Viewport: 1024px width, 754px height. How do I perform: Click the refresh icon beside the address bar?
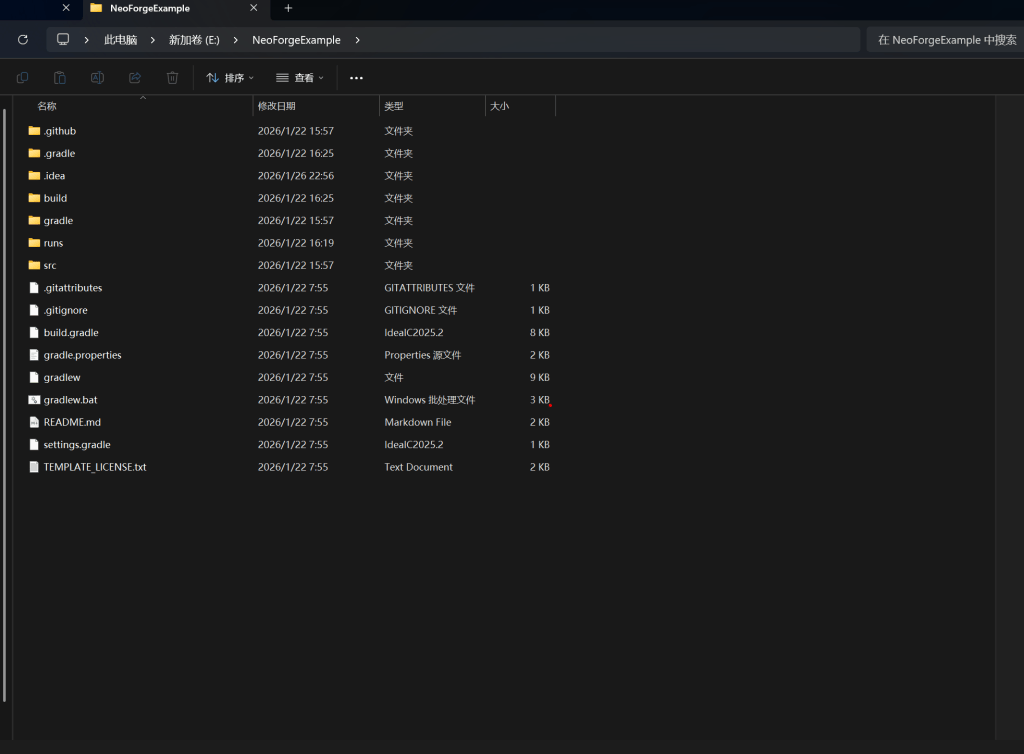tap(23, 40)
